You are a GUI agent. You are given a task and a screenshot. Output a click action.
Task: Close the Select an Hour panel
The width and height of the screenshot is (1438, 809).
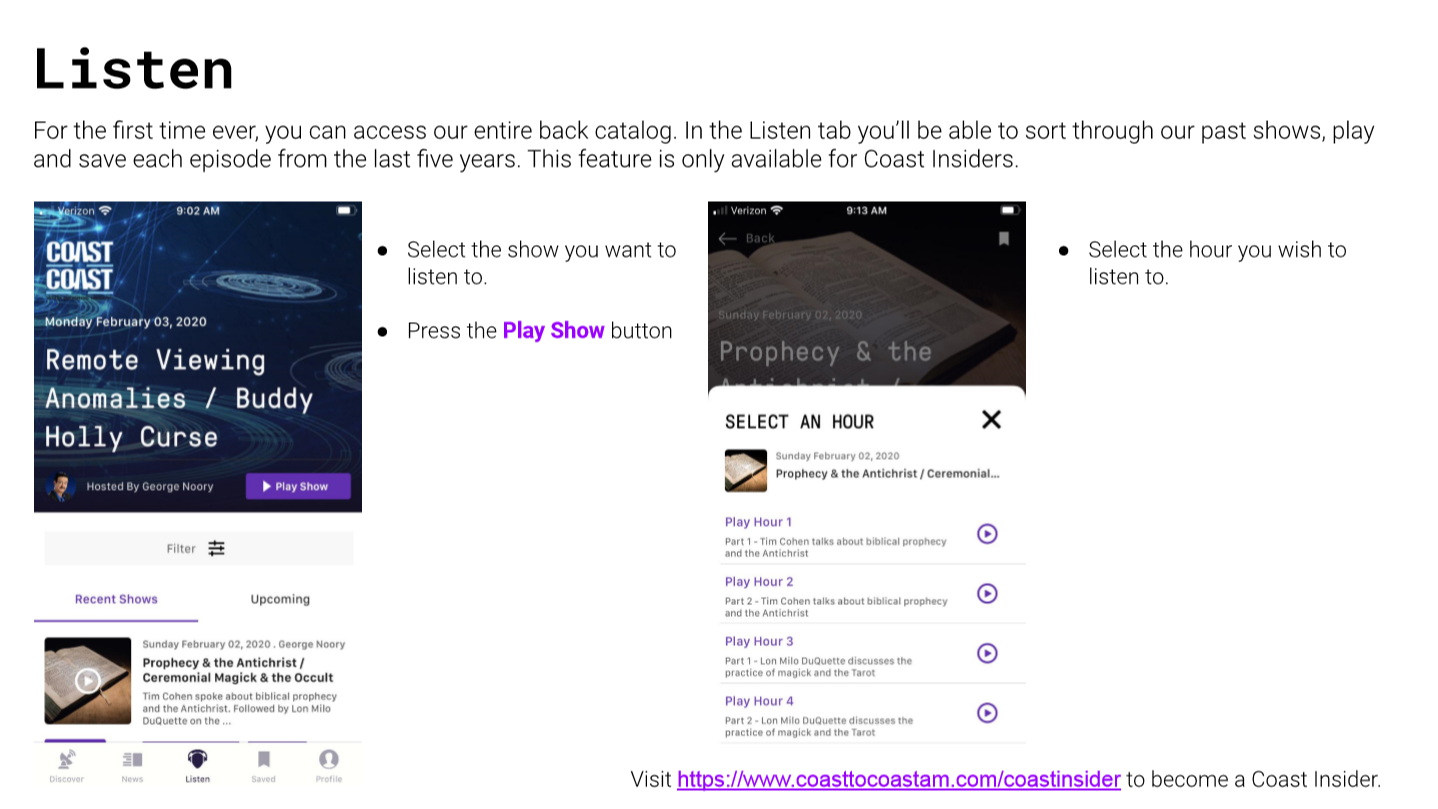tap(991, 419)
